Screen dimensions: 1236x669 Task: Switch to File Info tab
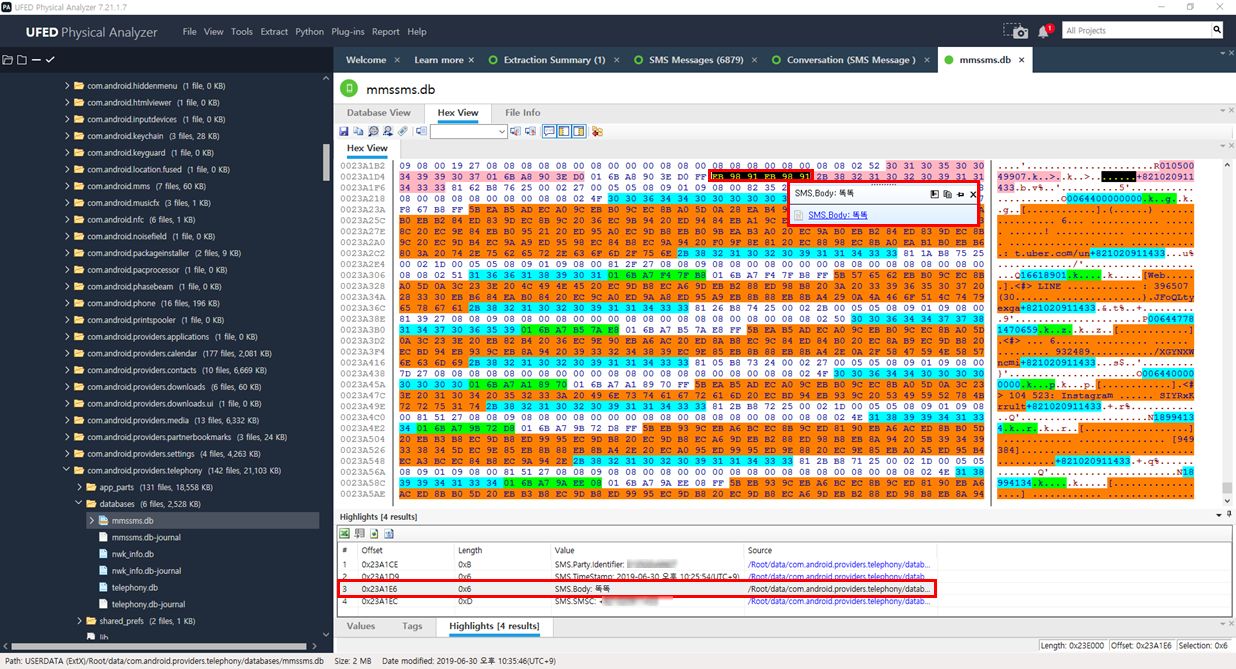coord(523,113)
